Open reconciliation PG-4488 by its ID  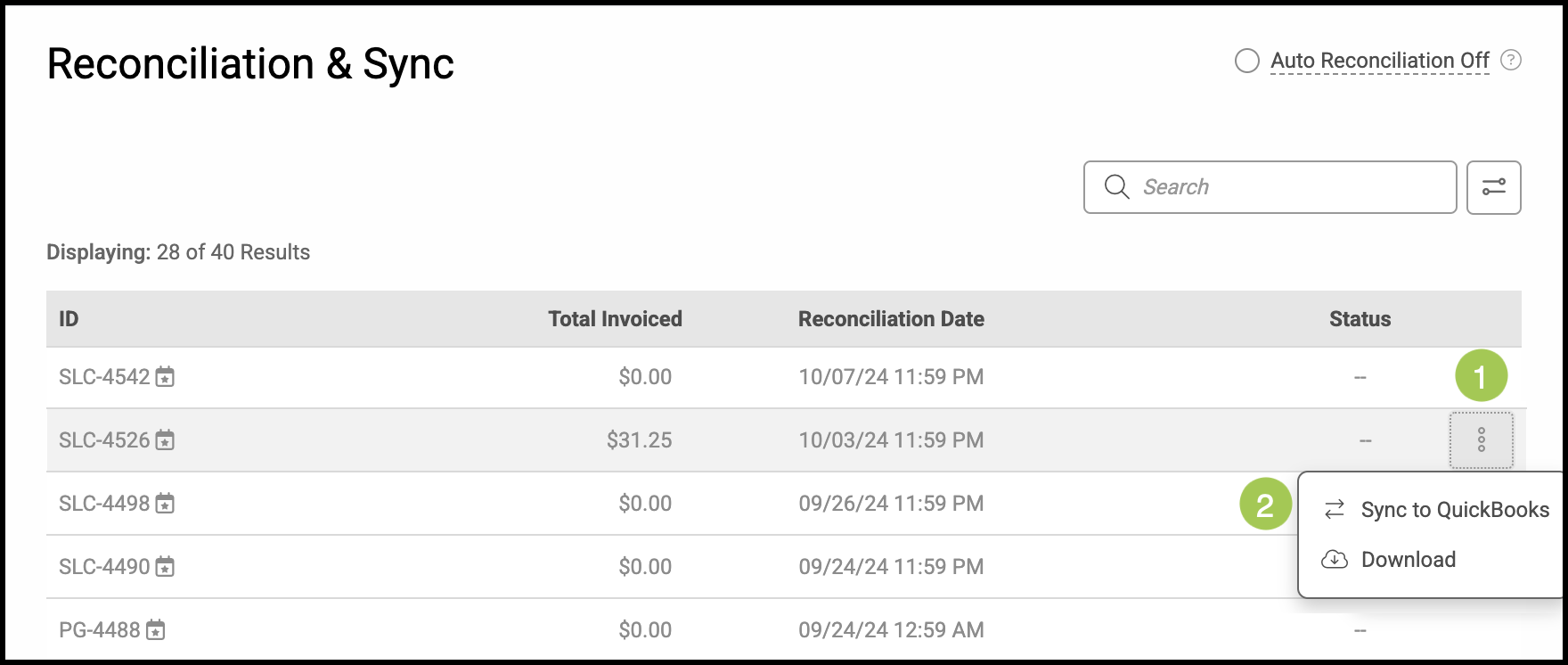[99, 630]
